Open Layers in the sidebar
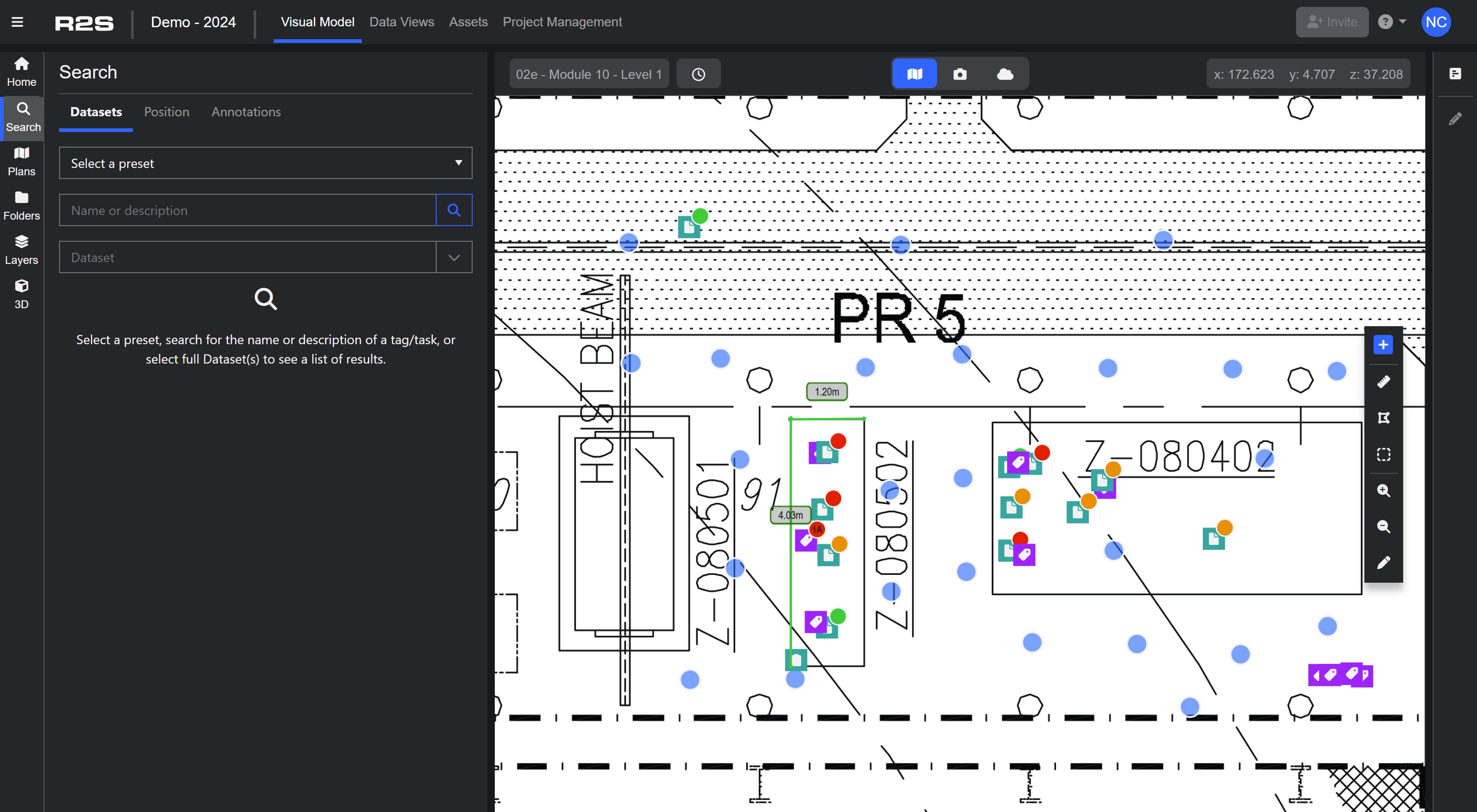 pyautogui.click(x=22, y=250)
